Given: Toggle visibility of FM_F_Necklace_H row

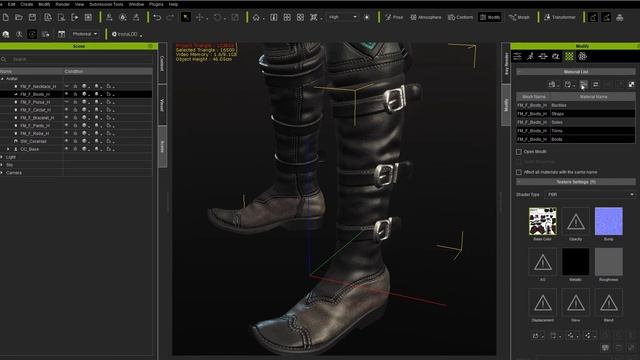Looking at the screenshot, I should (67, 86).
